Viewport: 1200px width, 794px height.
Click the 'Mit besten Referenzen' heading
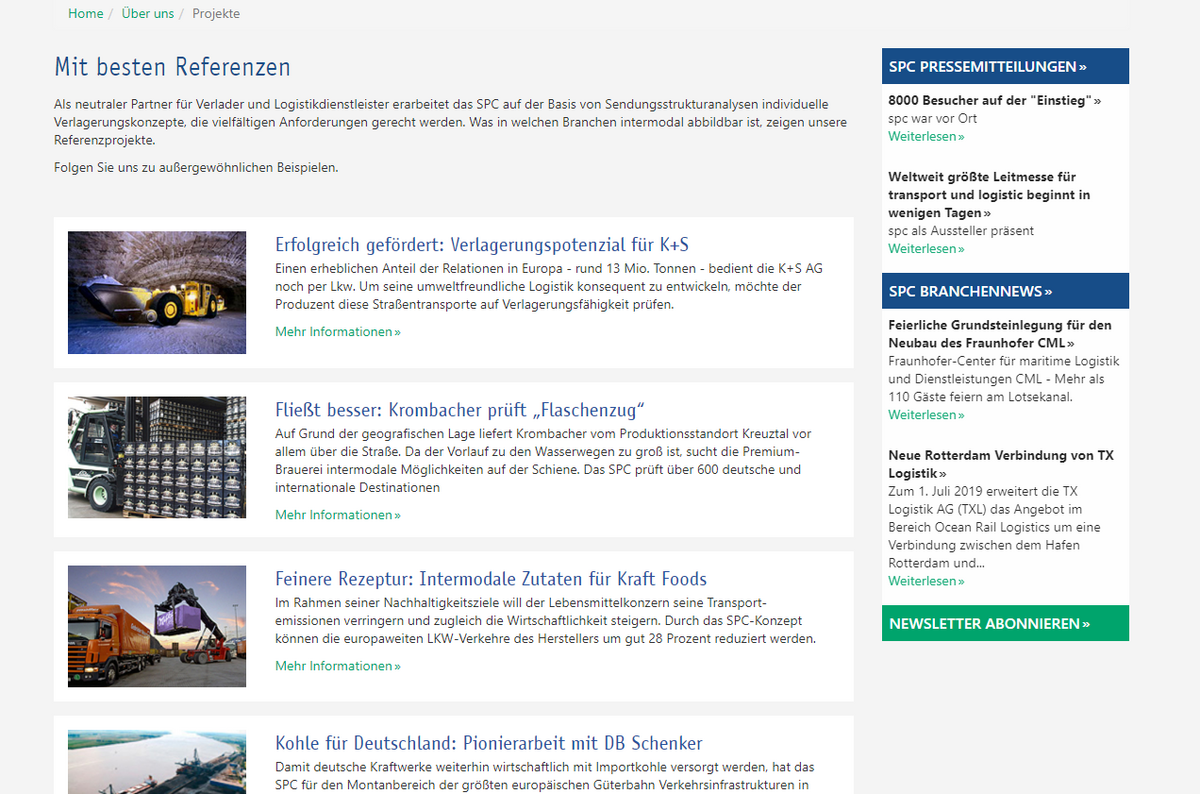[172, 67]
